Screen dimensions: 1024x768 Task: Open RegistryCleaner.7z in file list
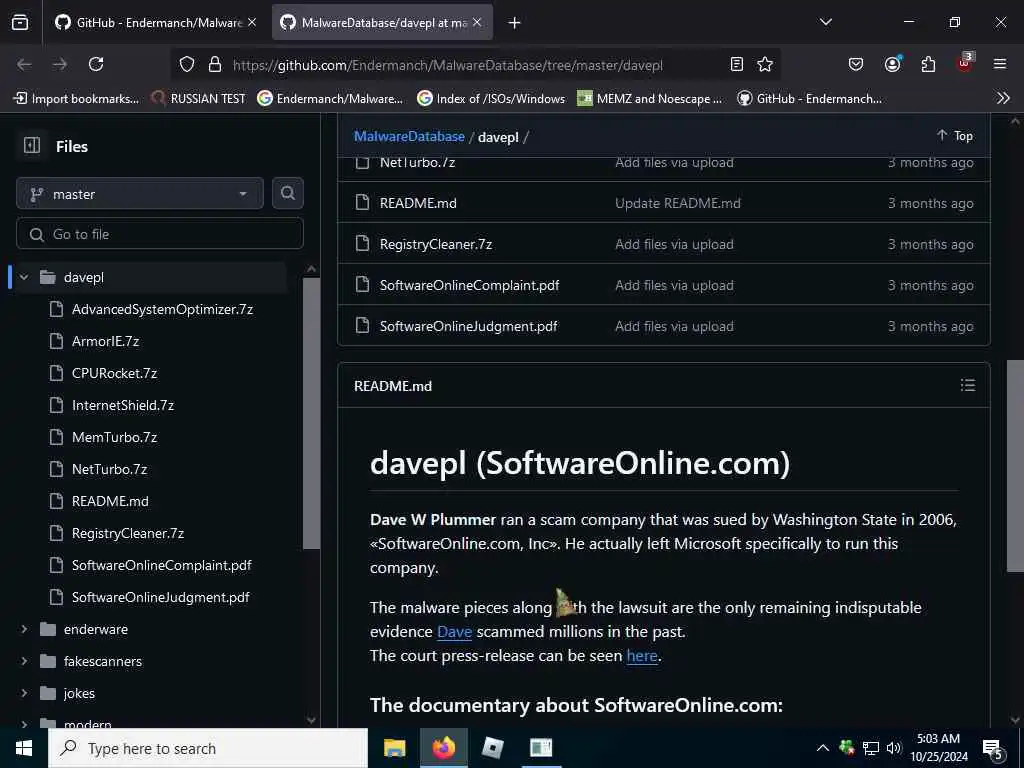436,244
